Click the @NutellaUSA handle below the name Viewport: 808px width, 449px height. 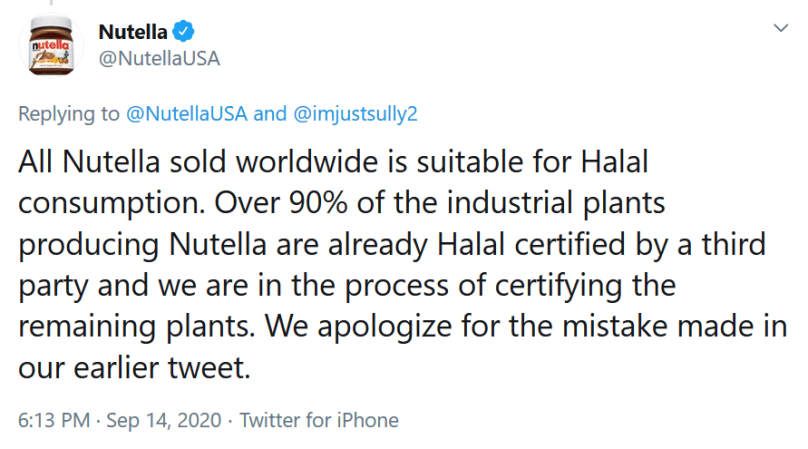tap(159, 58)
